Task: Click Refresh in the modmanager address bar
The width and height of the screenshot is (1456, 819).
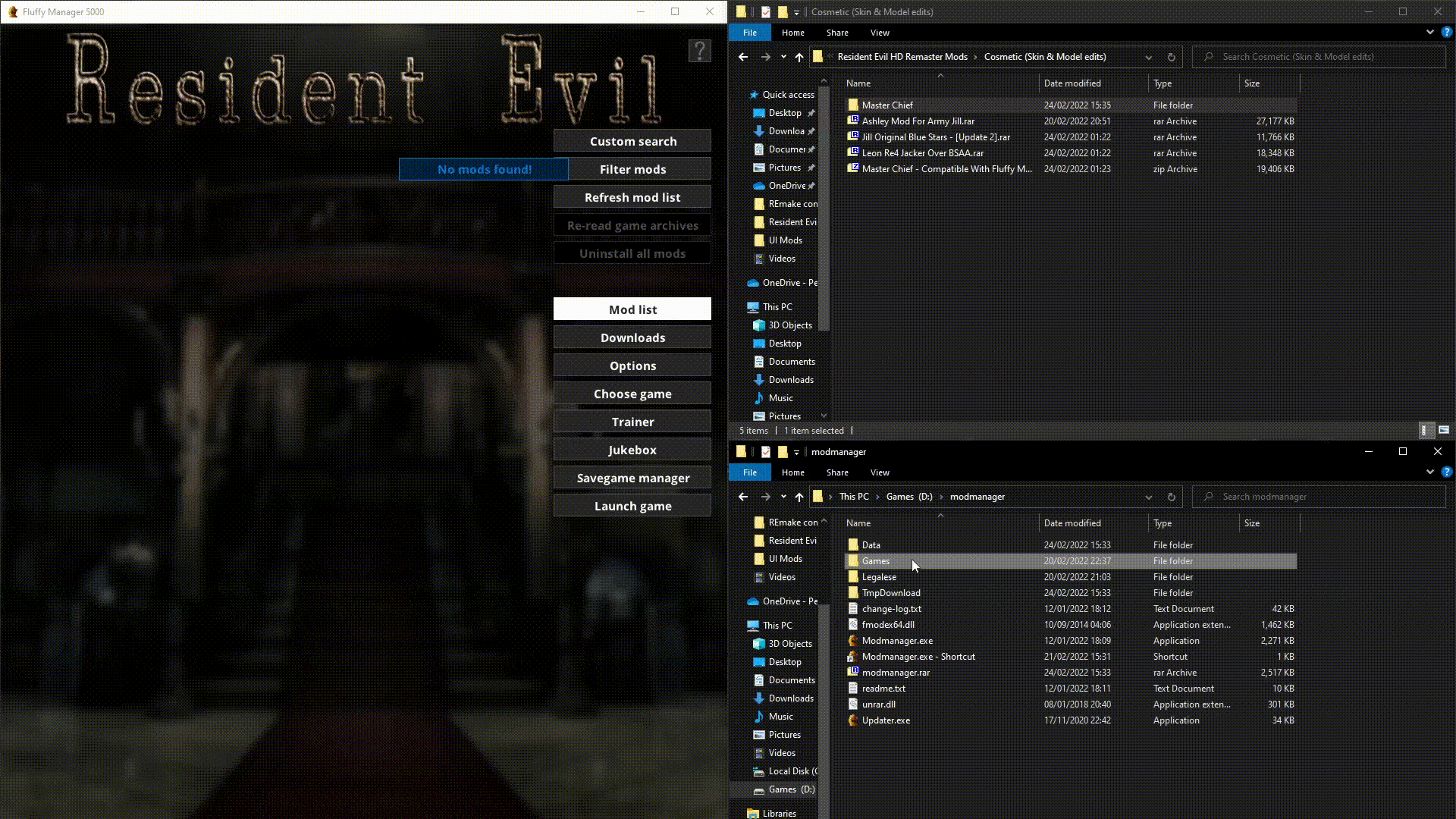Action: (1171, 497)
